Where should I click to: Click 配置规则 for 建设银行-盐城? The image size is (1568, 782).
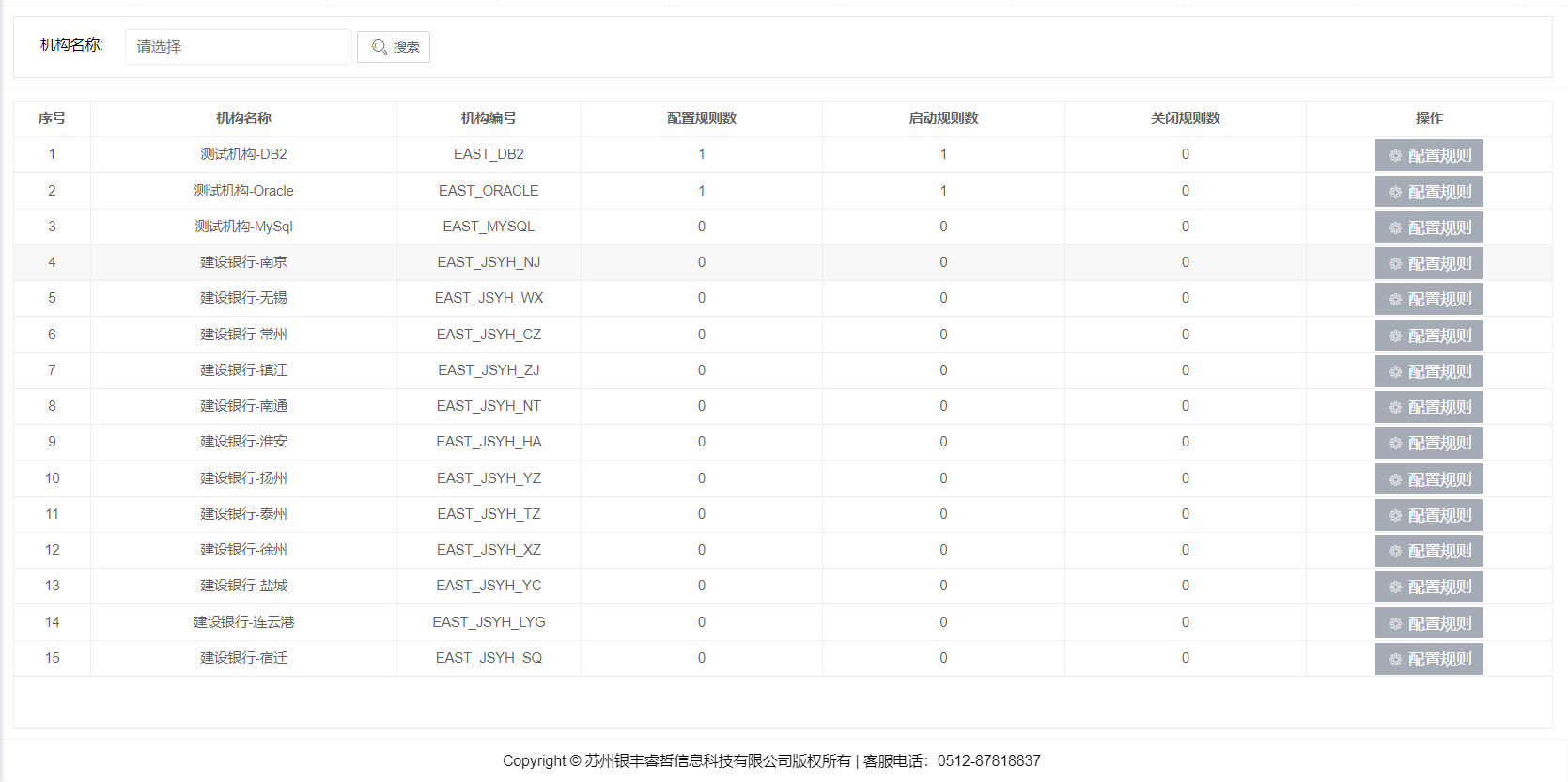pyautogui.click(x=1429, y=586)
